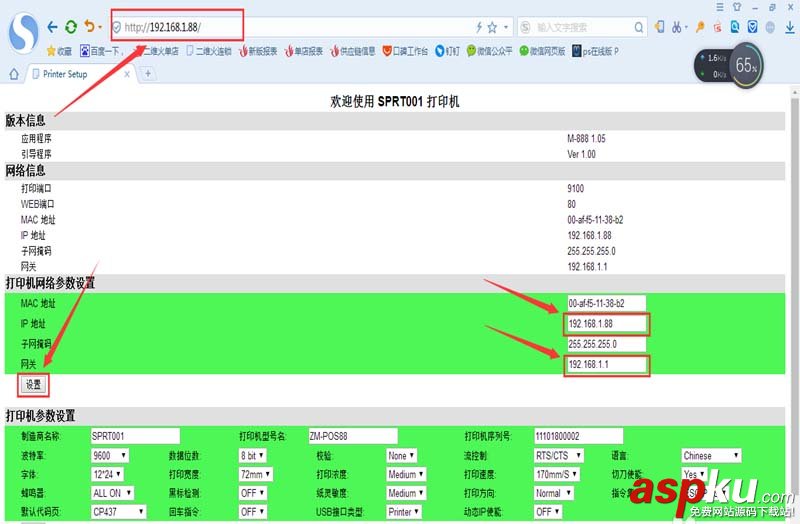Open the 百度一下 bookmark
Viewport: 800px width, 524px height.
pyautogui.click(x=101, y=51)
